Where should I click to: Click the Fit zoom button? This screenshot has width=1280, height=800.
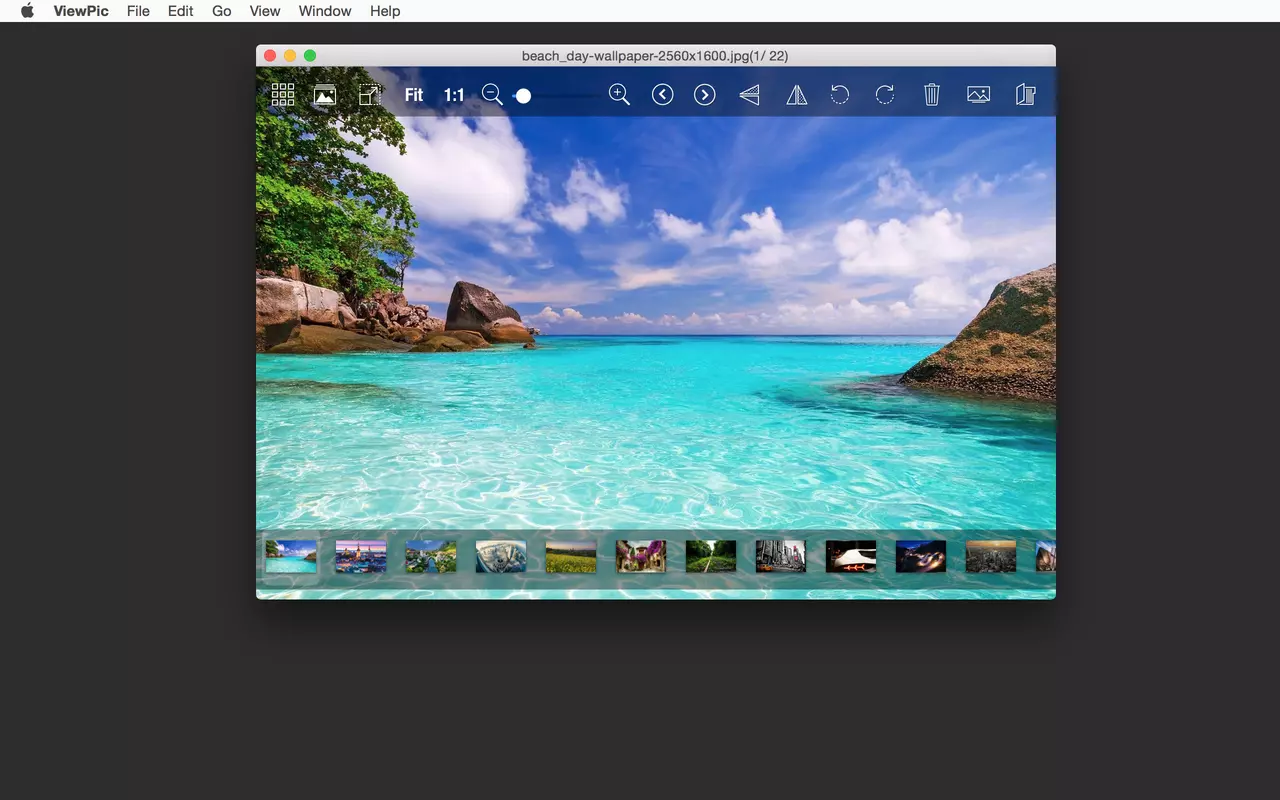coord(414,95)
